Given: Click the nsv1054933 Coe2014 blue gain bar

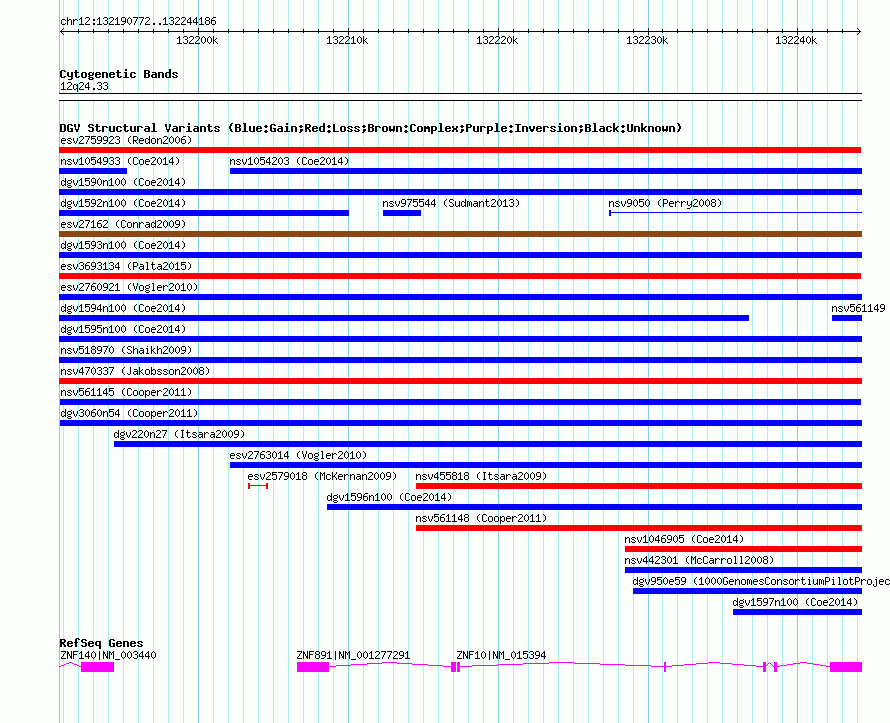Looking at the screenshot, I should pyautogui.click(x=93, y=171).
